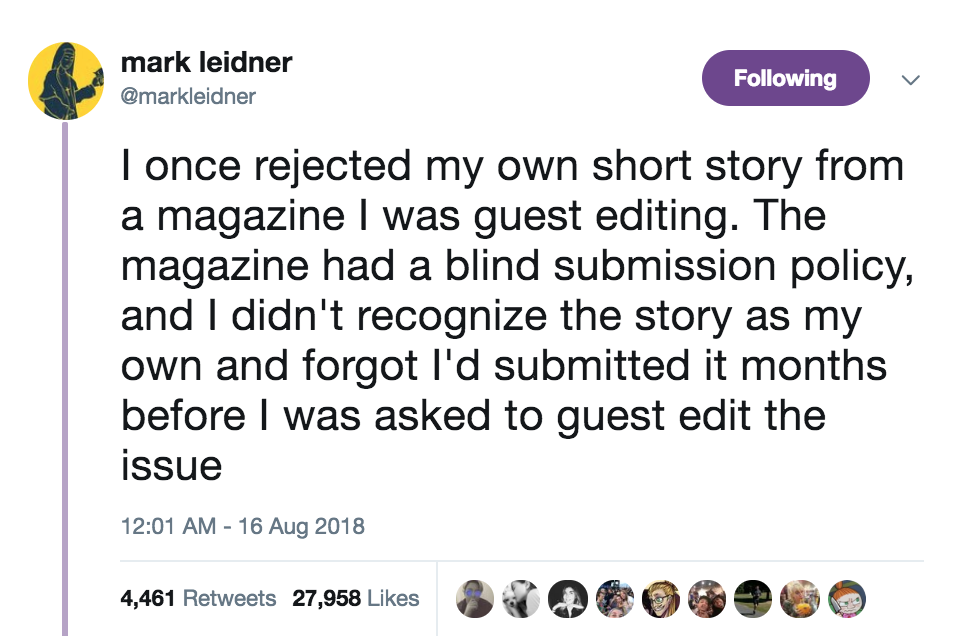
Task: Click mark leidner's yellow profile avatar
Action: pyautogui.click(x=66, y=76)
